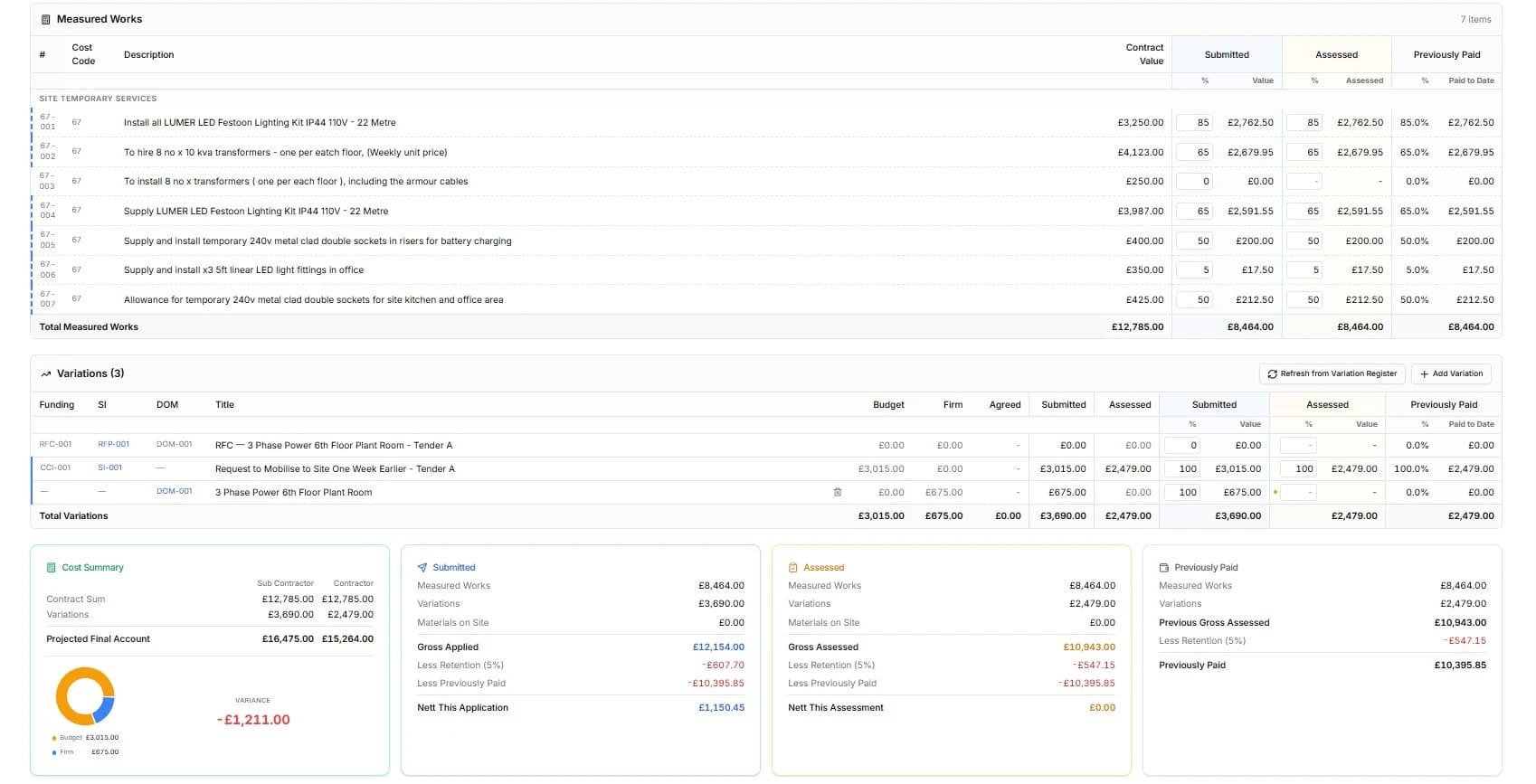Click empty assessed % field on item 67-003
The height and width of the screenshot is (784, 1536).
1304,181
